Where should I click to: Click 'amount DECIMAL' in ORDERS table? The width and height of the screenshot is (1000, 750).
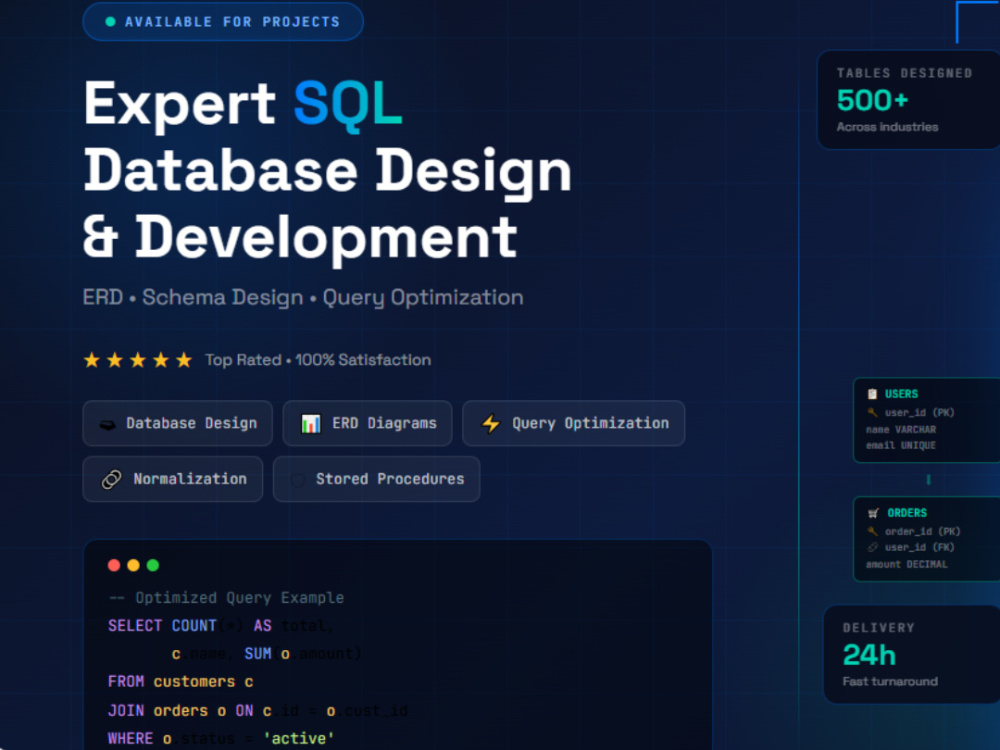tap(906, 564)
